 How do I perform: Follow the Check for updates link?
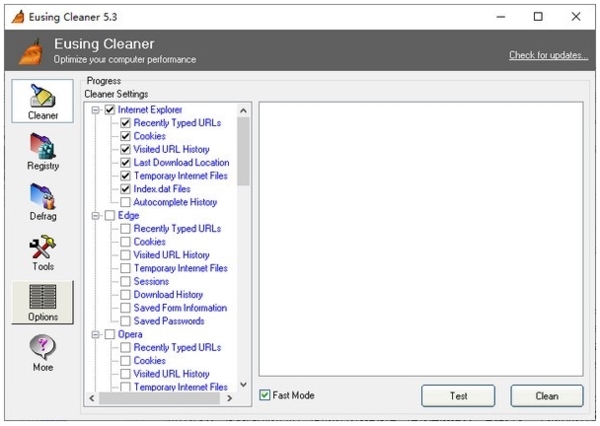(548, 54)
